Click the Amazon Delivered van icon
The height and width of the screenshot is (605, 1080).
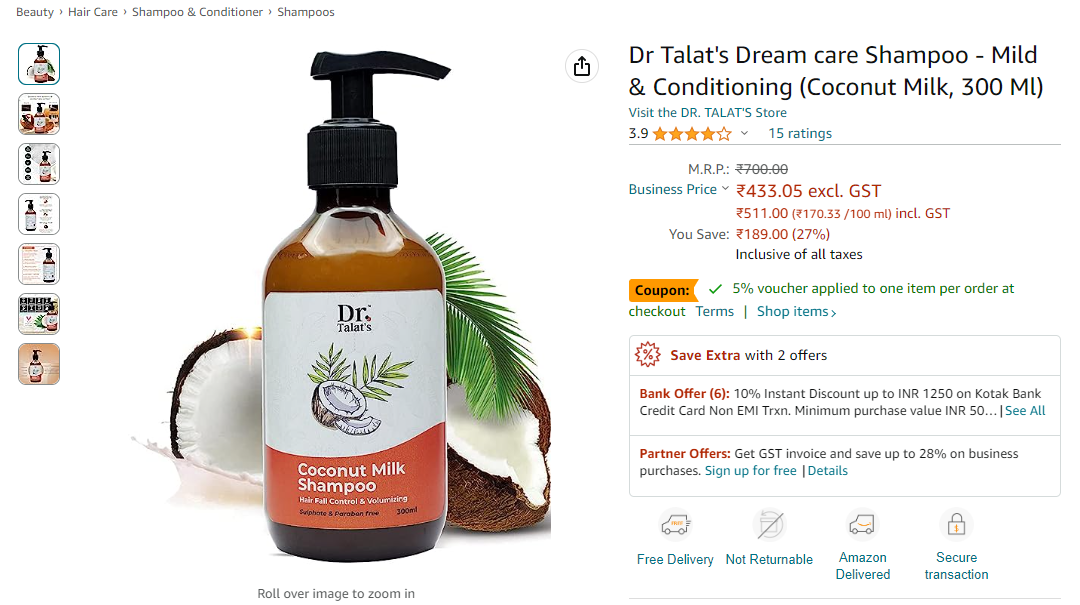(x=862, y=525)
